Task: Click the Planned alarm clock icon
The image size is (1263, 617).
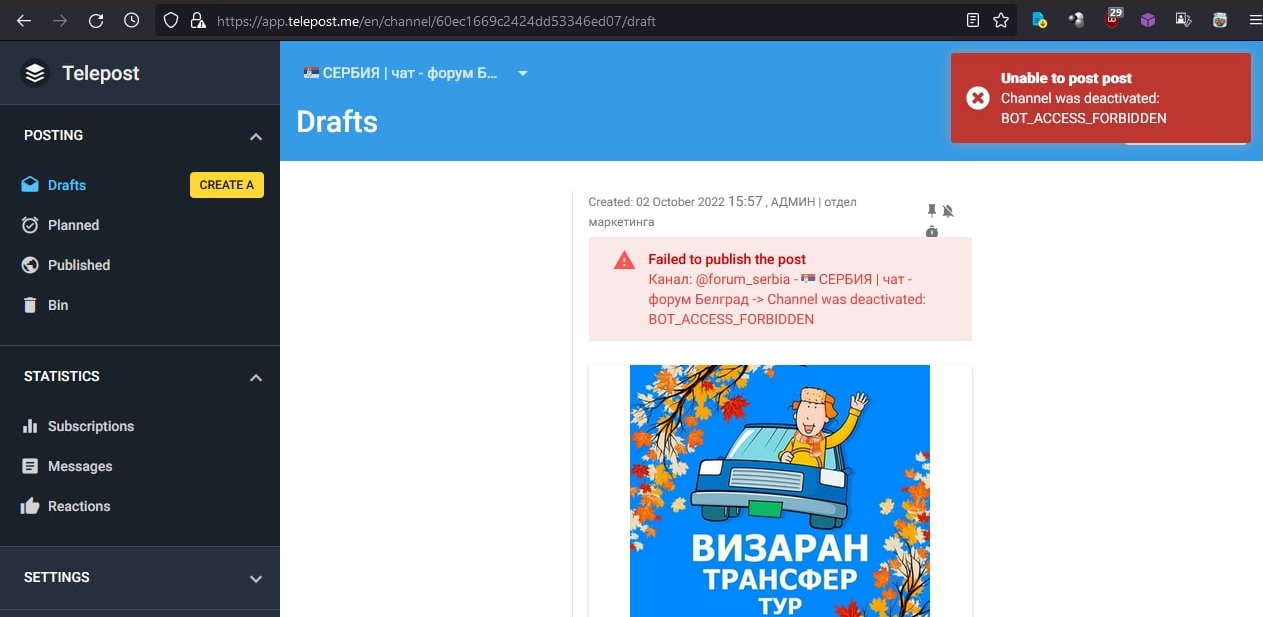Action: 30,225
